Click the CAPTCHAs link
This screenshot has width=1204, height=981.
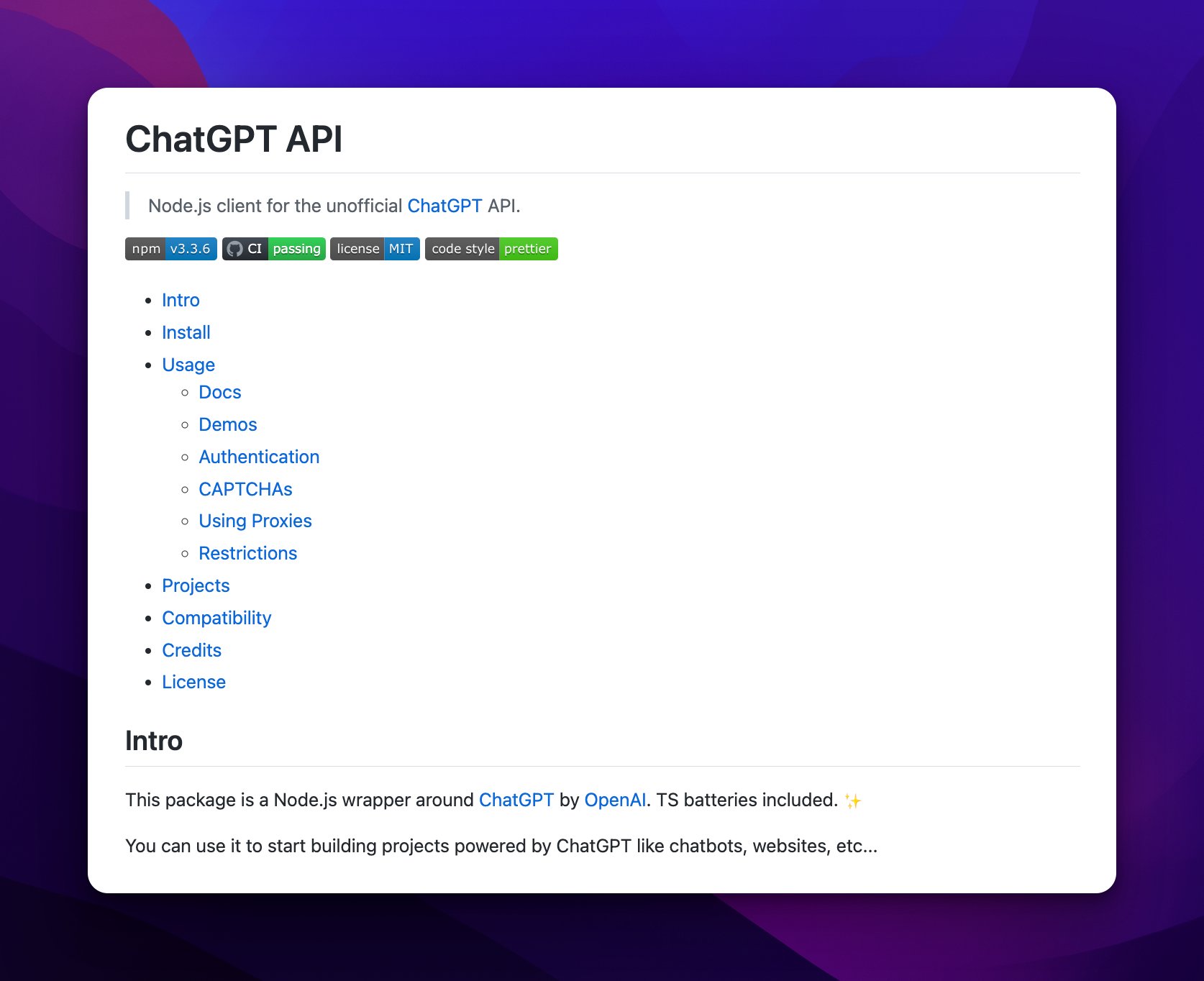pos(245,489)
